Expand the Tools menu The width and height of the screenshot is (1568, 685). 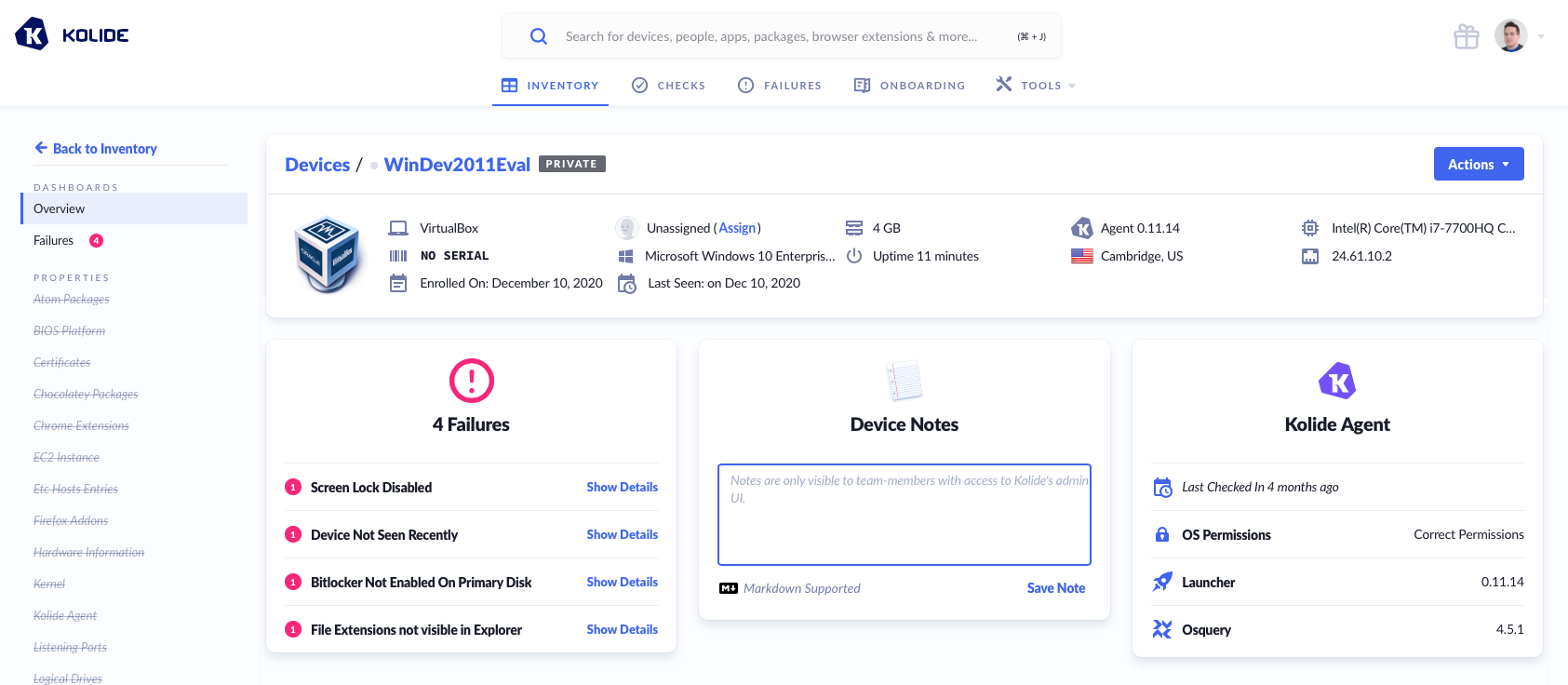pos(1036,86)
